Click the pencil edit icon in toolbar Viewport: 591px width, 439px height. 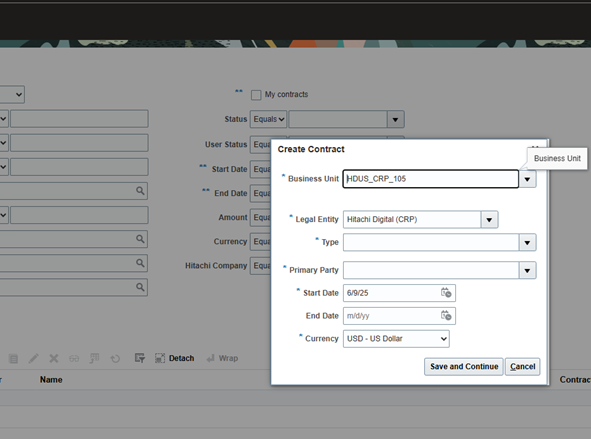point(34,358)
